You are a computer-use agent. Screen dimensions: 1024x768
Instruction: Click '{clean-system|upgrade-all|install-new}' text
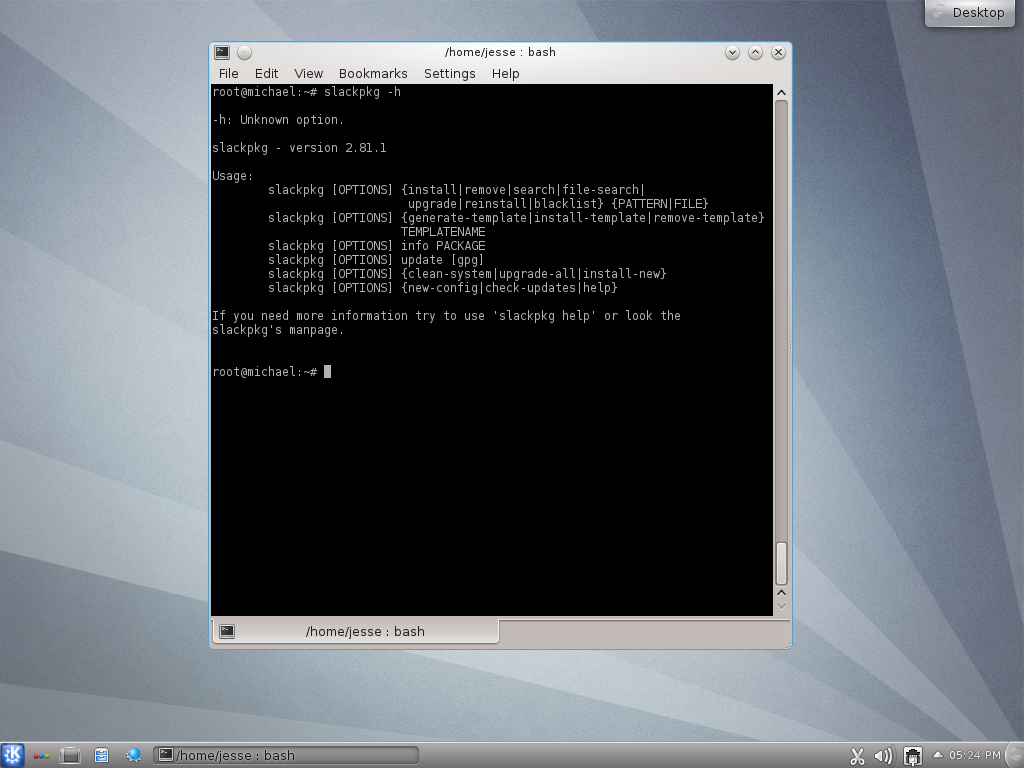[x=534, y=274]
